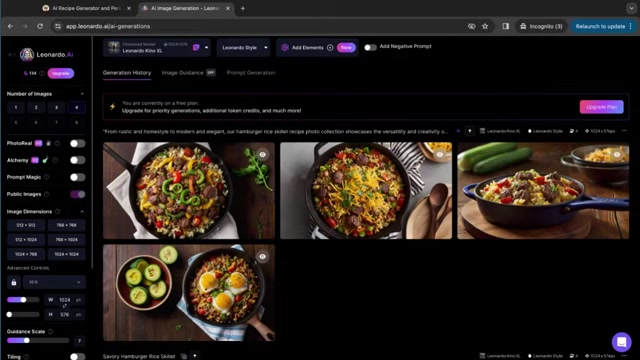
Task: Click the browser reload icon
Action: [40, 26]
